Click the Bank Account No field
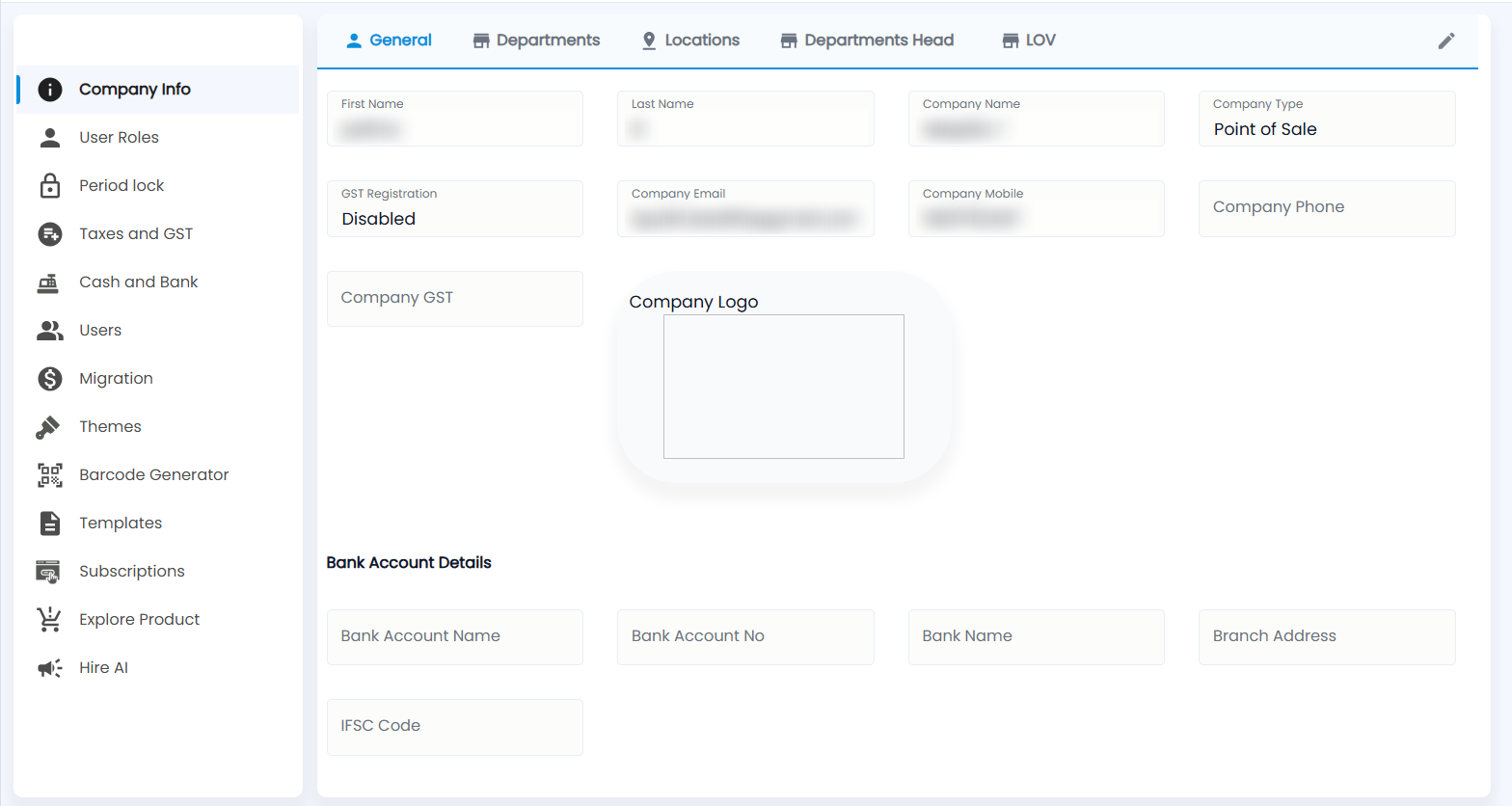The height and width of the screenshot is (806, 1512). [745, 637]
